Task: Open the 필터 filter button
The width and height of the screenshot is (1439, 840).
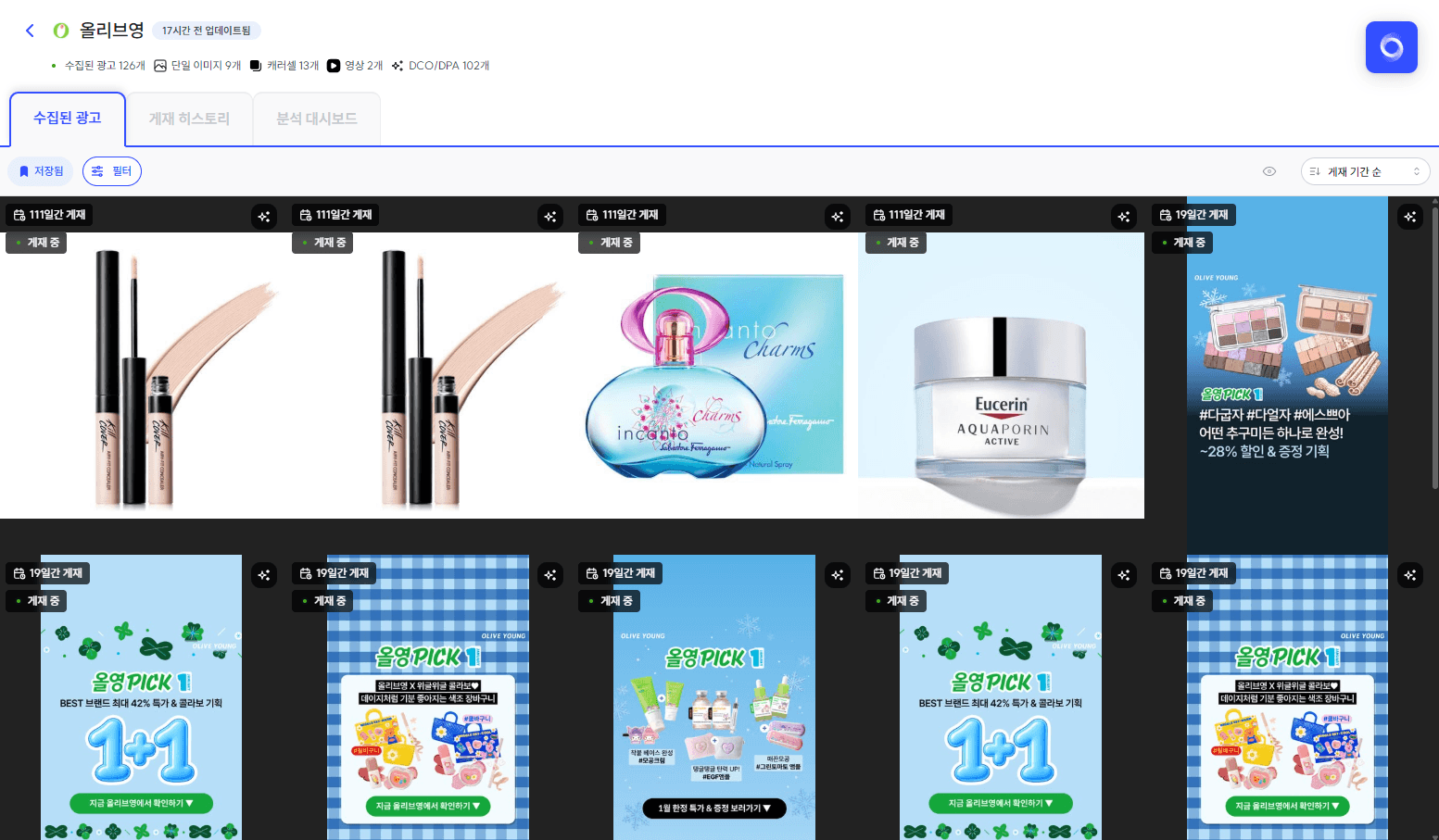Action: 112,171
